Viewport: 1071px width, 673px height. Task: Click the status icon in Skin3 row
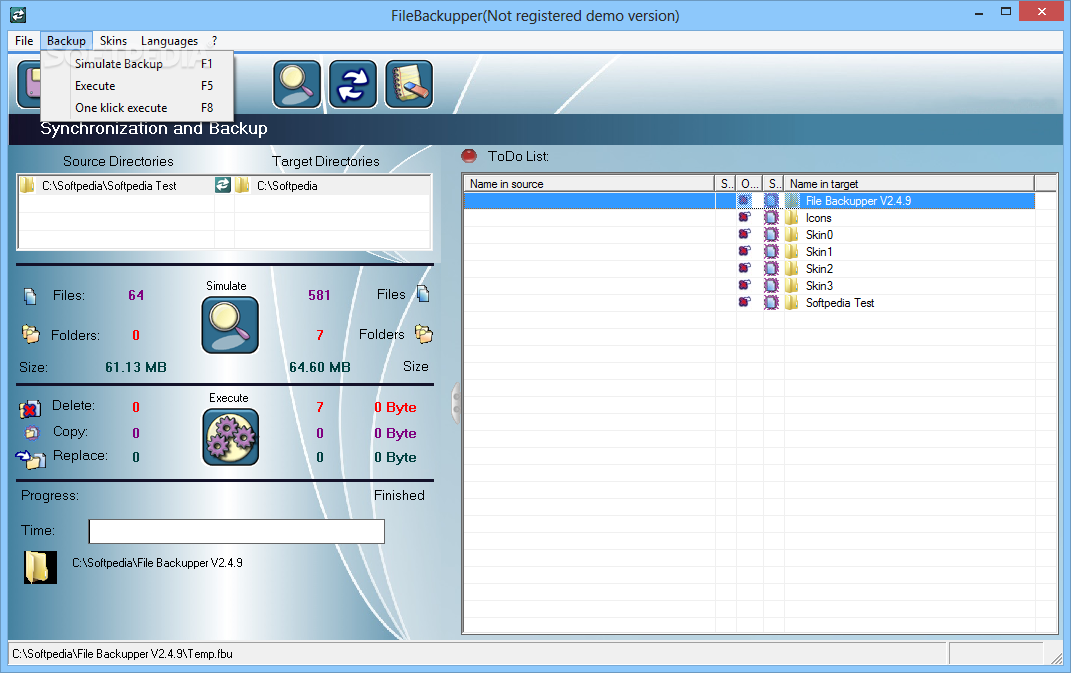(771, 286)
